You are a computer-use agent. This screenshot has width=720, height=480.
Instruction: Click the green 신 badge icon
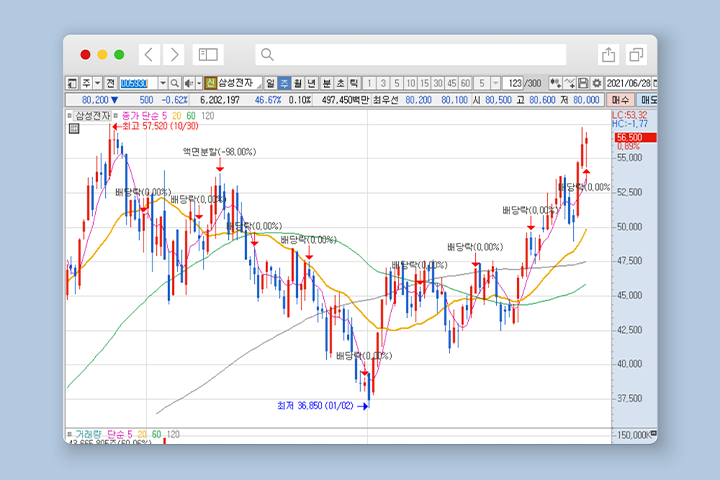coord(210,83)
